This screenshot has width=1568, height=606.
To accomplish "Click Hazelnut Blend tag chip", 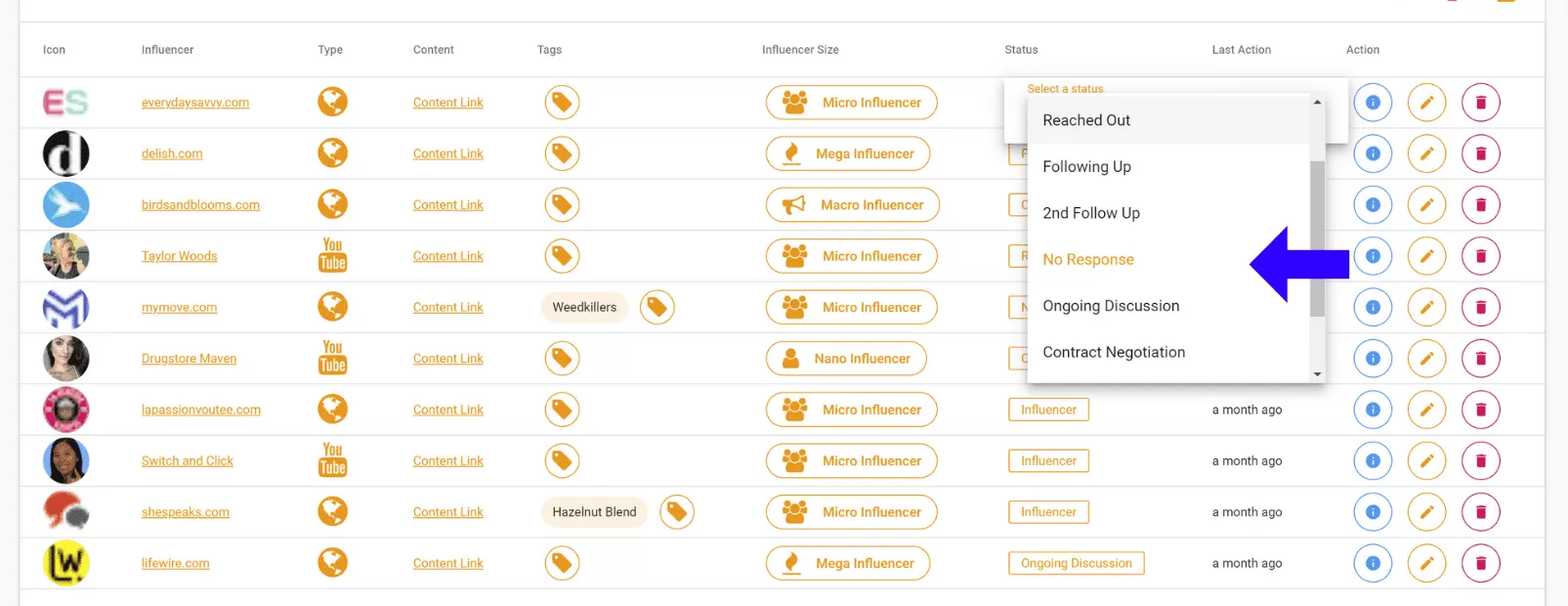I will coord(594,512).
